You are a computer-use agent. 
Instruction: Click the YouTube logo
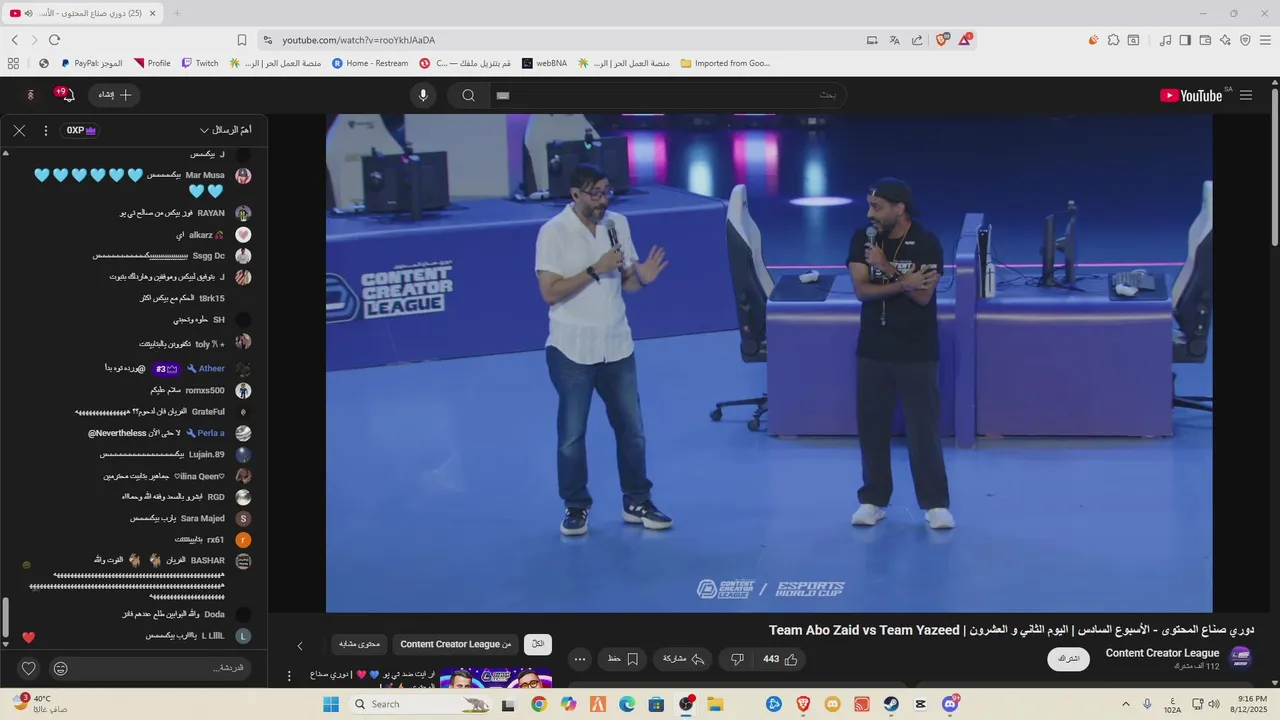(1191, 95)
